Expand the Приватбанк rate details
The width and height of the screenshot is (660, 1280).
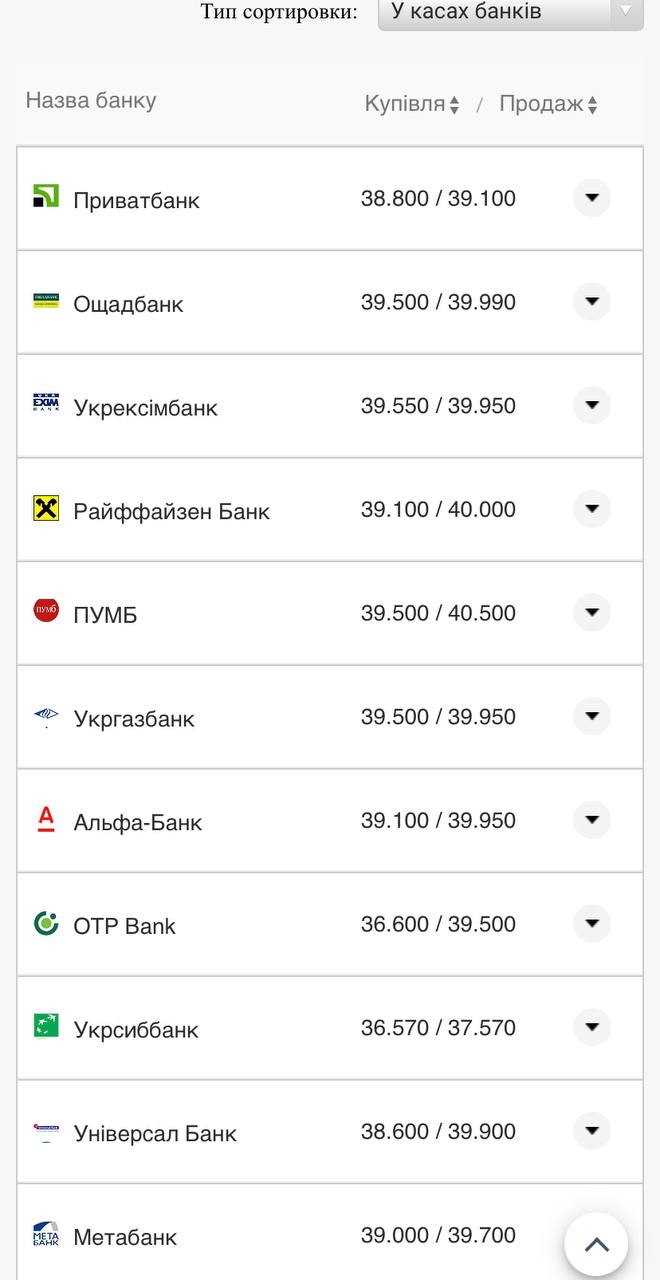point(592,198)
